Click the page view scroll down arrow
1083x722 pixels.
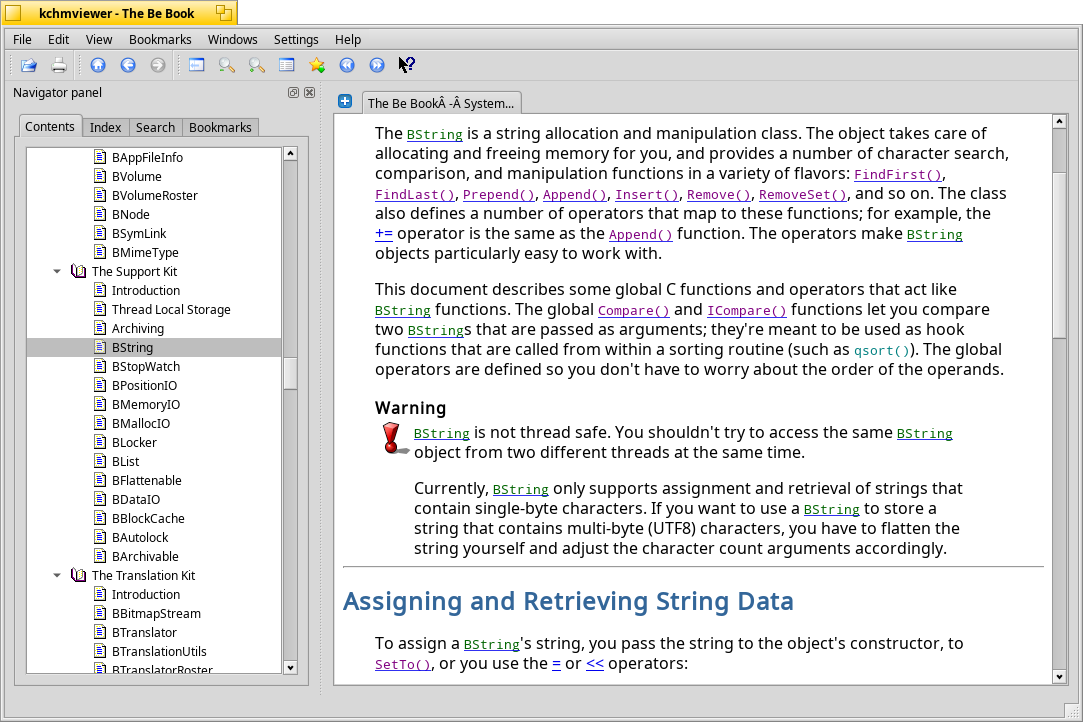click(1060, 677)
